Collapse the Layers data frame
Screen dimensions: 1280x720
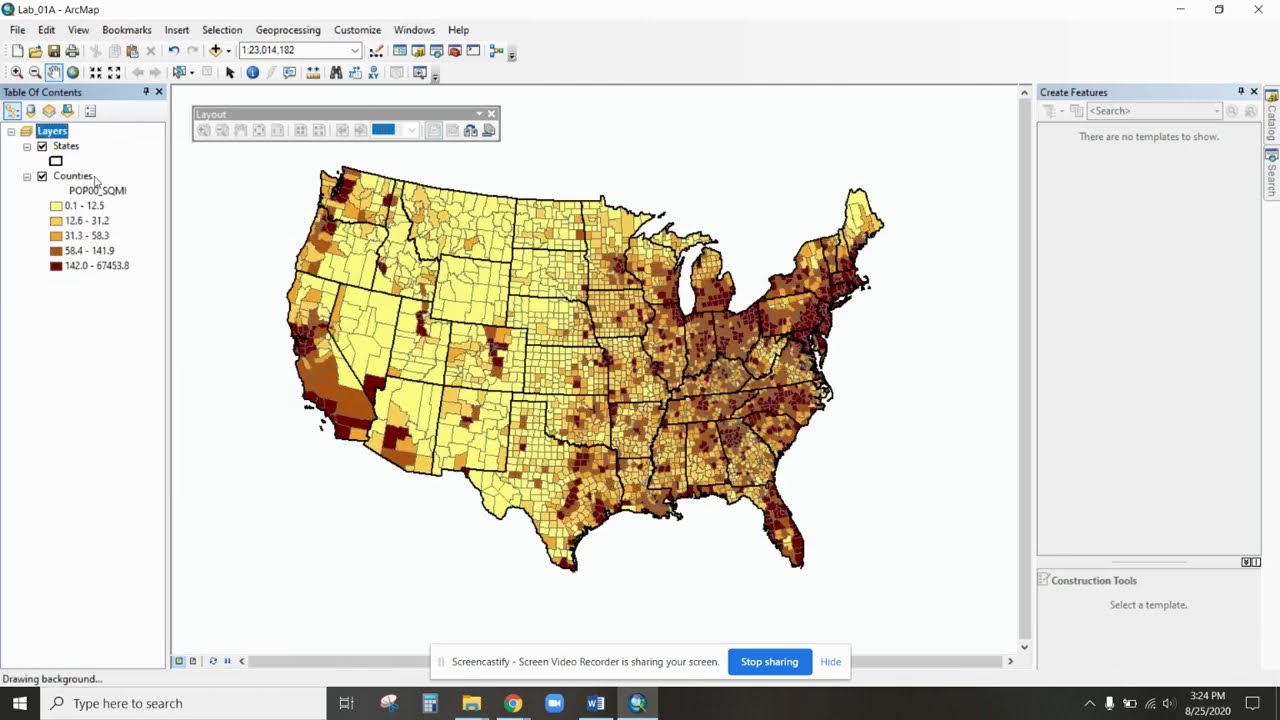click(x=11, y=132)
